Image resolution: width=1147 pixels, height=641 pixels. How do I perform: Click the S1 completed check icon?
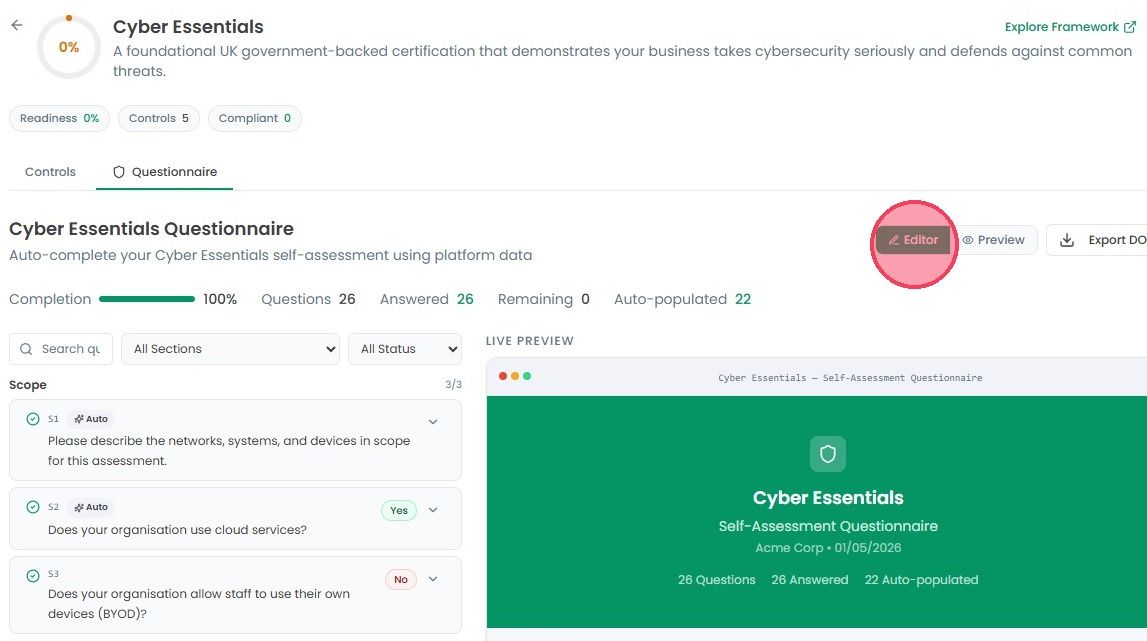[33, 419]
